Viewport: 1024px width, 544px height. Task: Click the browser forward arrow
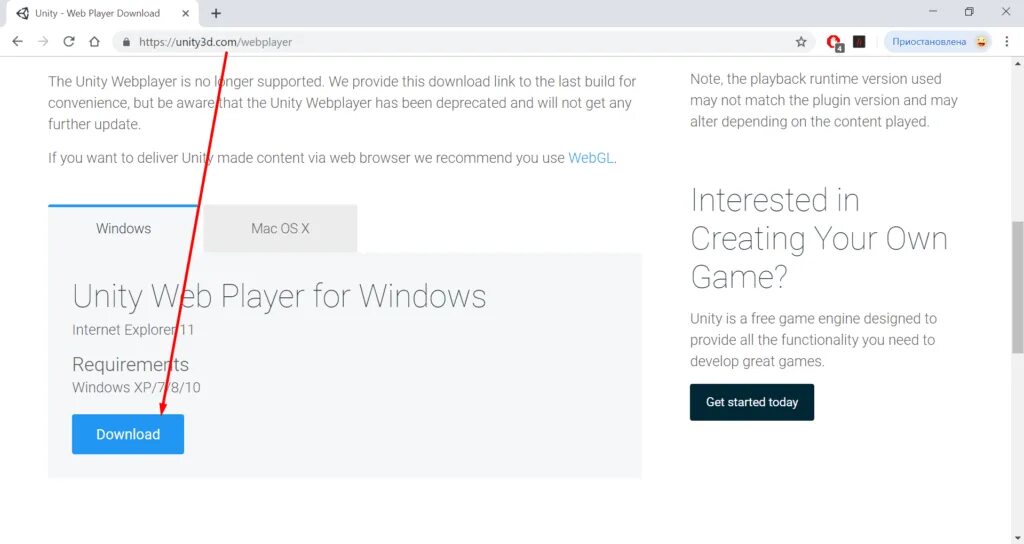(x=43, y=41)
